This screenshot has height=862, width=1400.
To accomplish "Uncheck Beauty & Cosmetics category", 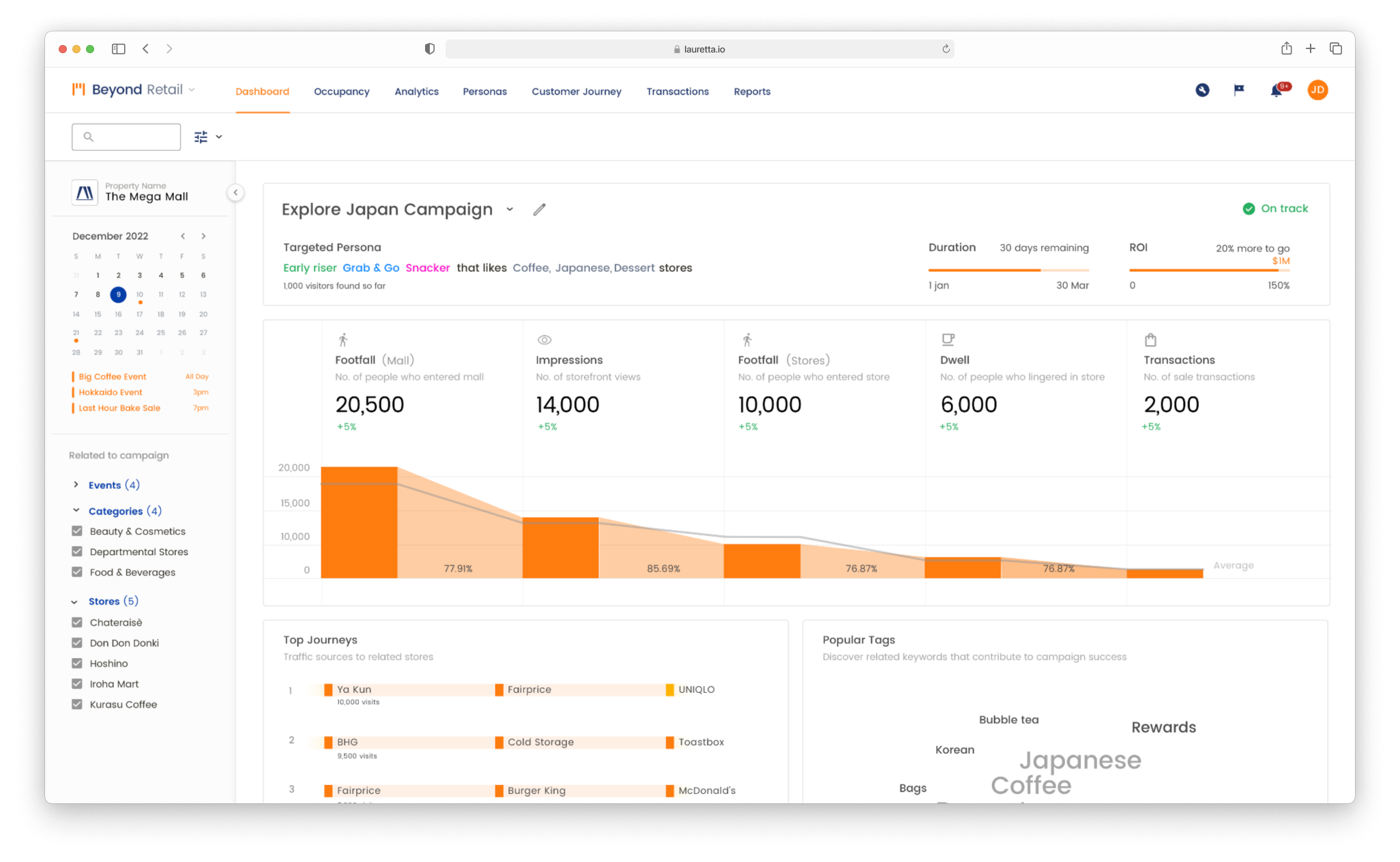I will point(77,531).
